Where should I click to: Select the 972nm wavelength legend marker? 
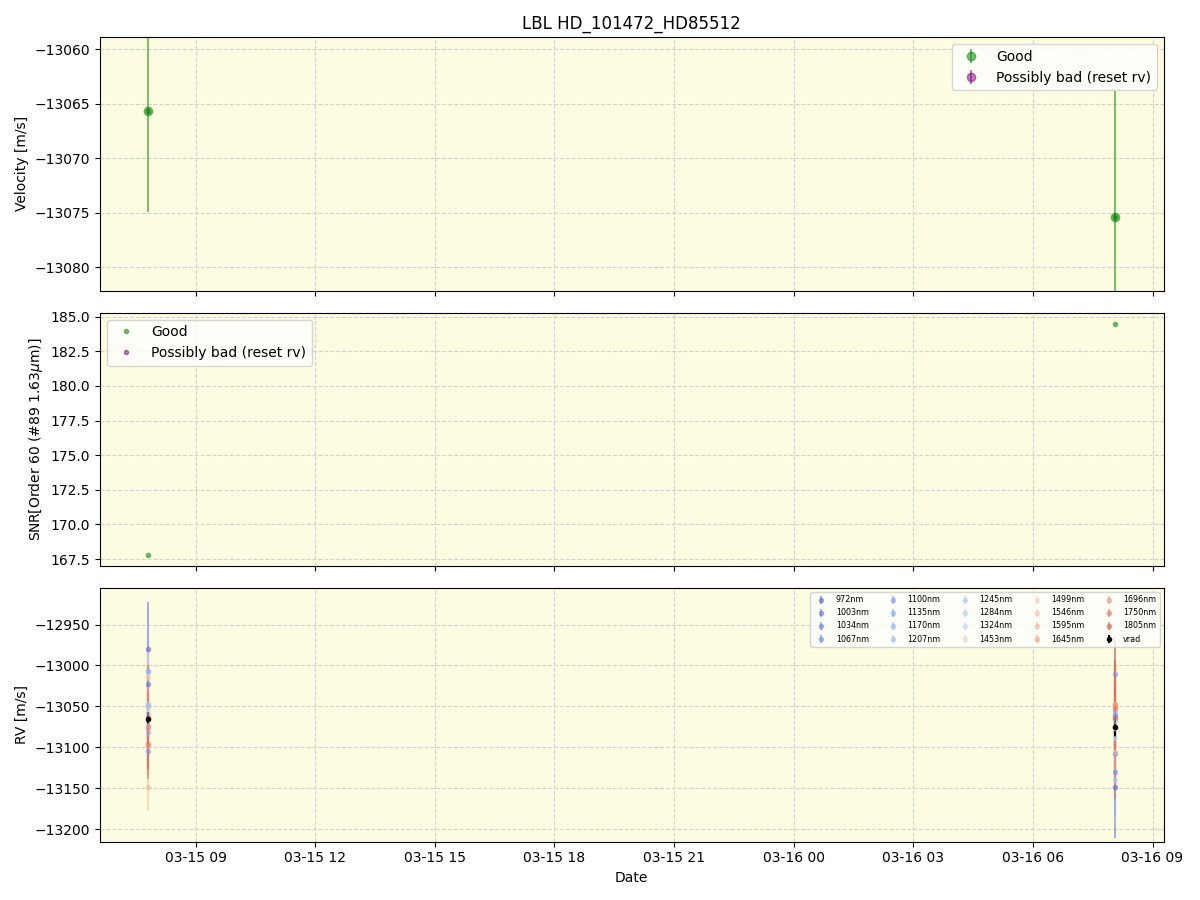pyautogui.click(x=820, y=599)
